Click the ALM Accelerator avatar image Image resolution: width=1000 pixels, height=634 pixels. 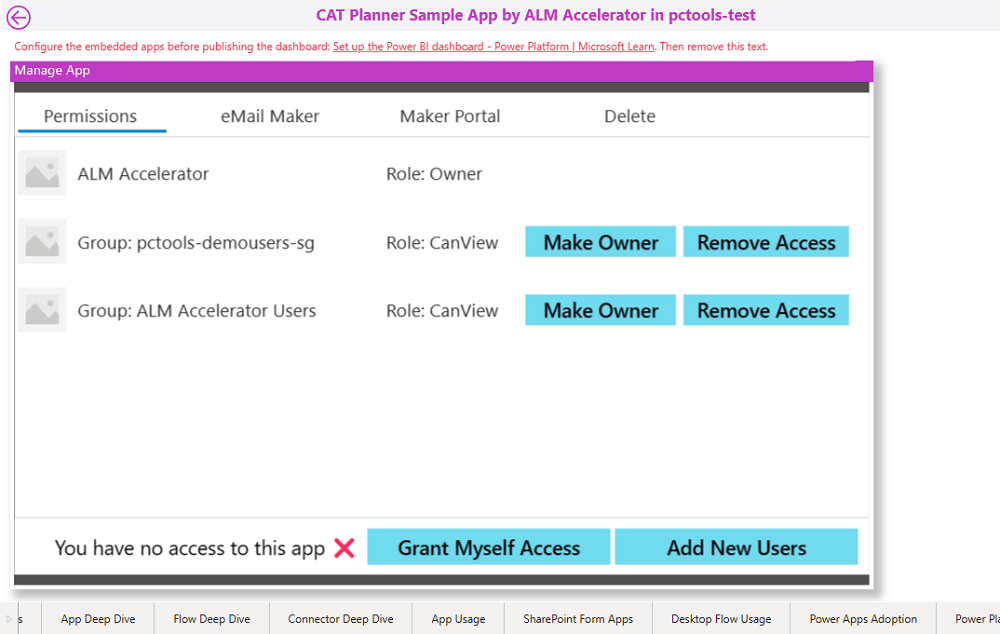click(42, 173)
